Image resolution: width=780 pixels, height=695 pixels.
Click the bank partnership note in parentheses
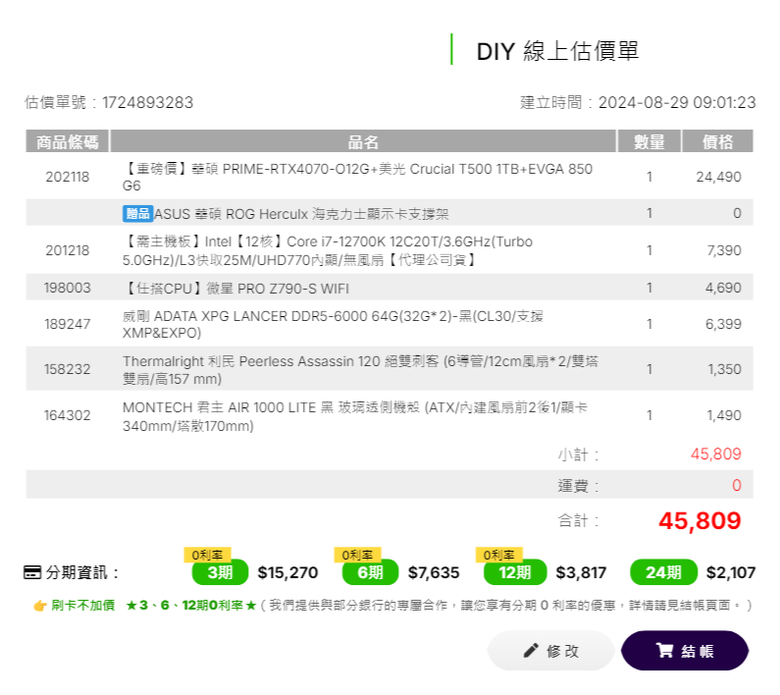tap(506, 605)
